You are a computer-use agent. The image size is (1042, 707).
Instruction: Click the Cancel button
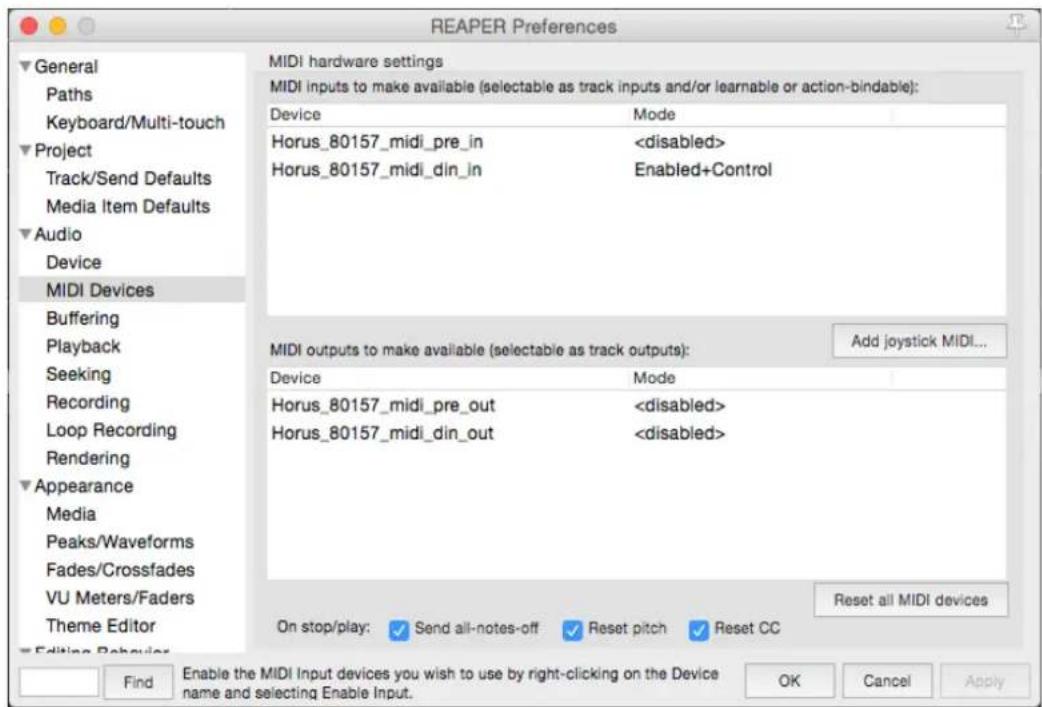click(x=886, y=681)
